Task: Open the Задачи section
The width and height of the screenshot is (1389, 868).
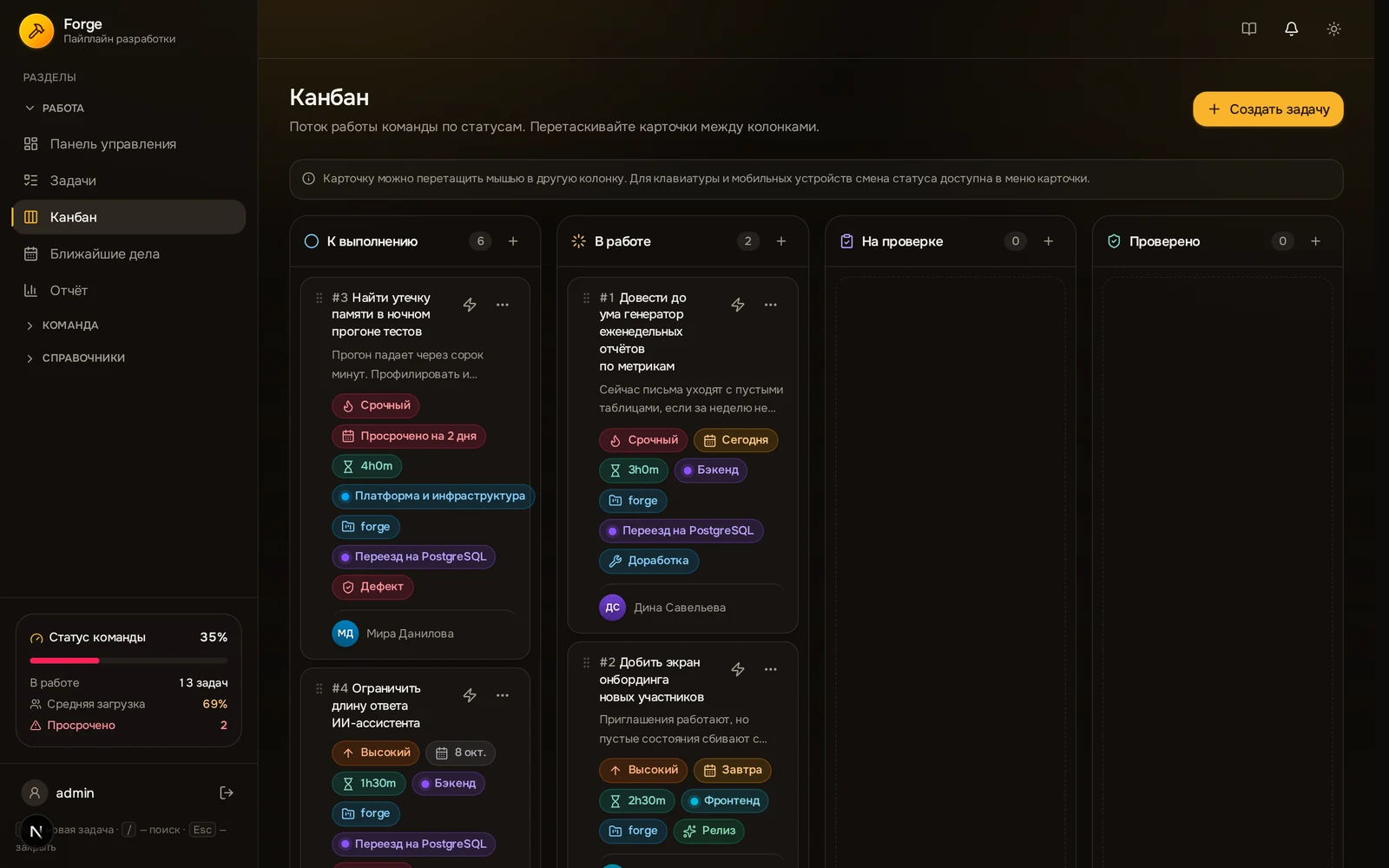Action: [x=128, y=181]
